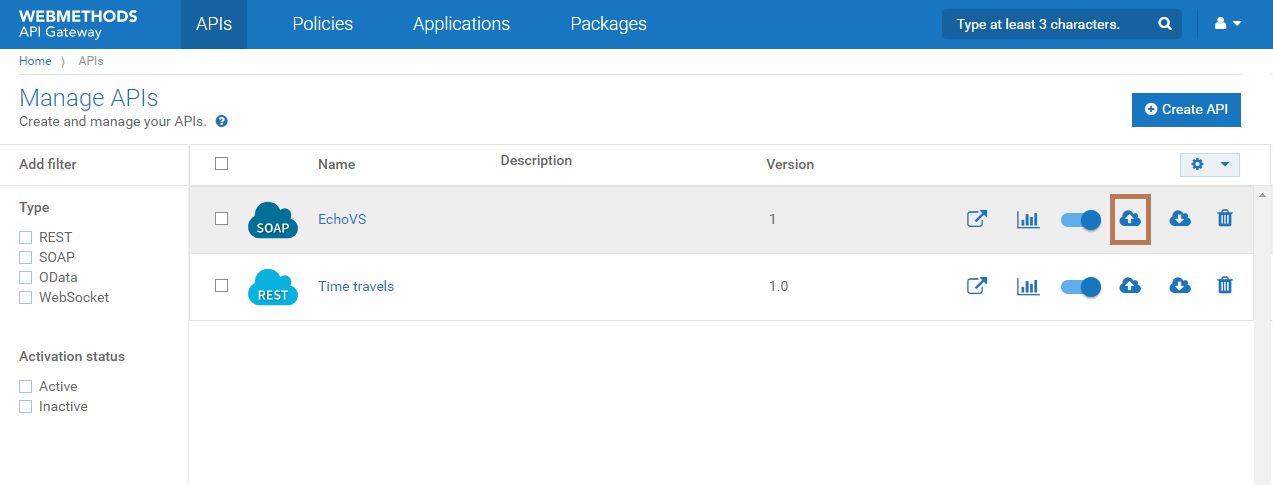Viewport: 1273px width, 485px height.
Task: Delete Time travels with trash icon
Action: pyautogui.click(x=1224, y=286)
